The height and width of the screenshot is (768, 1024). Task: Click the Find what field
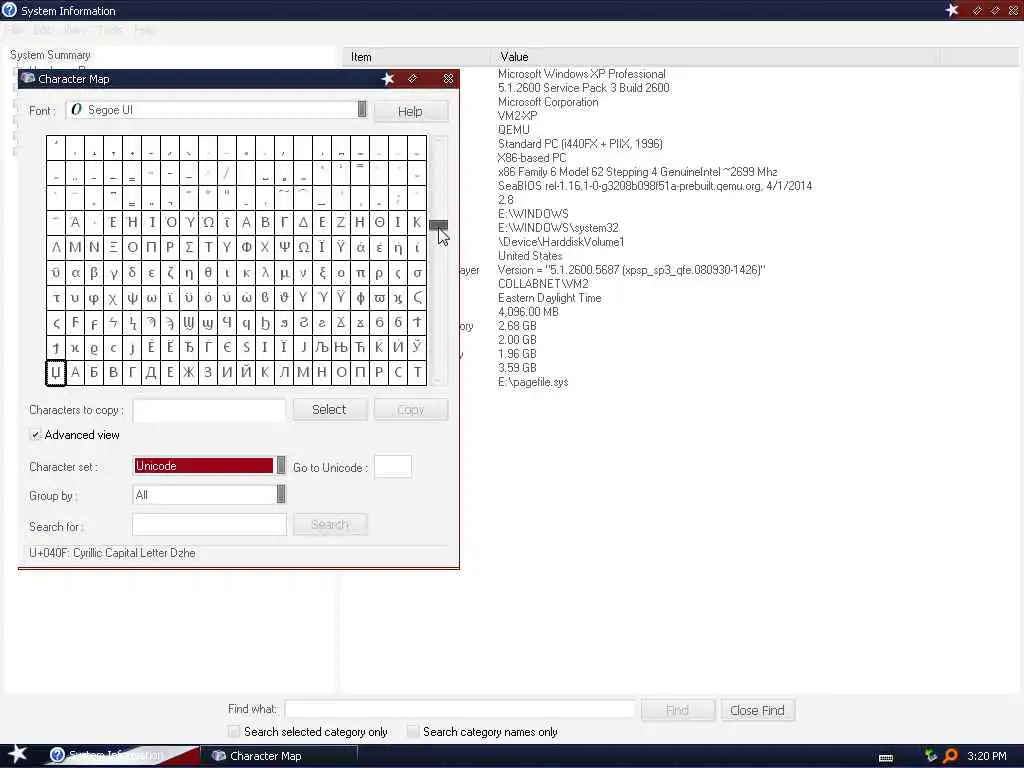tap(460, 709)
